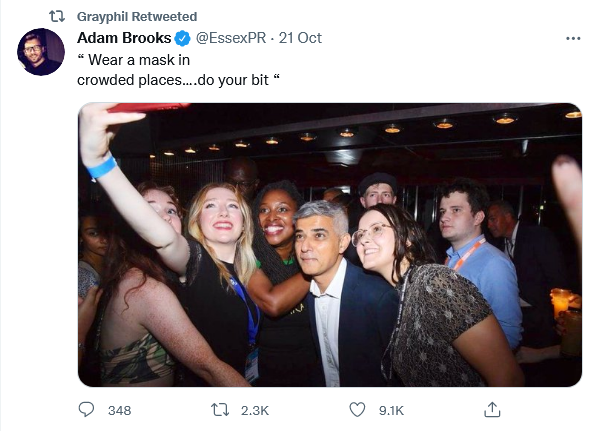Image resolution: width=598 pixels, height=431 pixels.
Task: Open the 21 Oct timestamp
Action: point(300,38)
